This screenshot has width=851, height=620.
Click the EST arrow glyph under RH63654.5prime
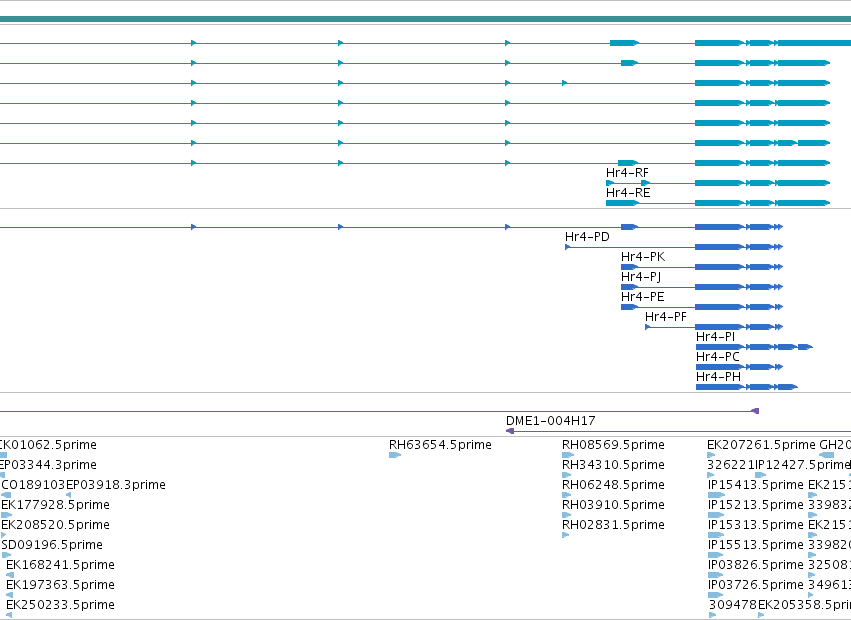[x=395, y=455]
